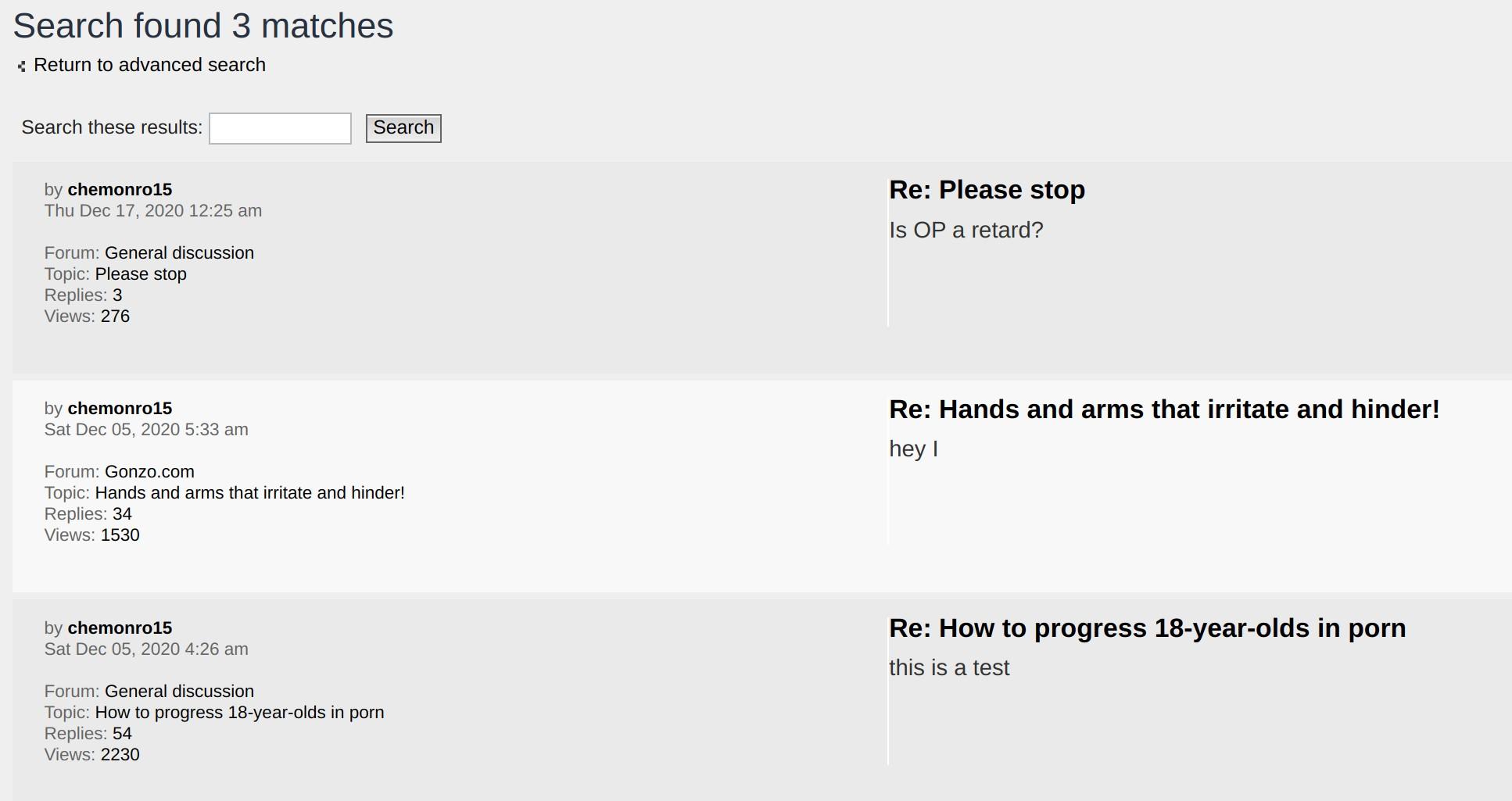
Task: Open Hands and arms topic link
Action: (x=249, y=493)
